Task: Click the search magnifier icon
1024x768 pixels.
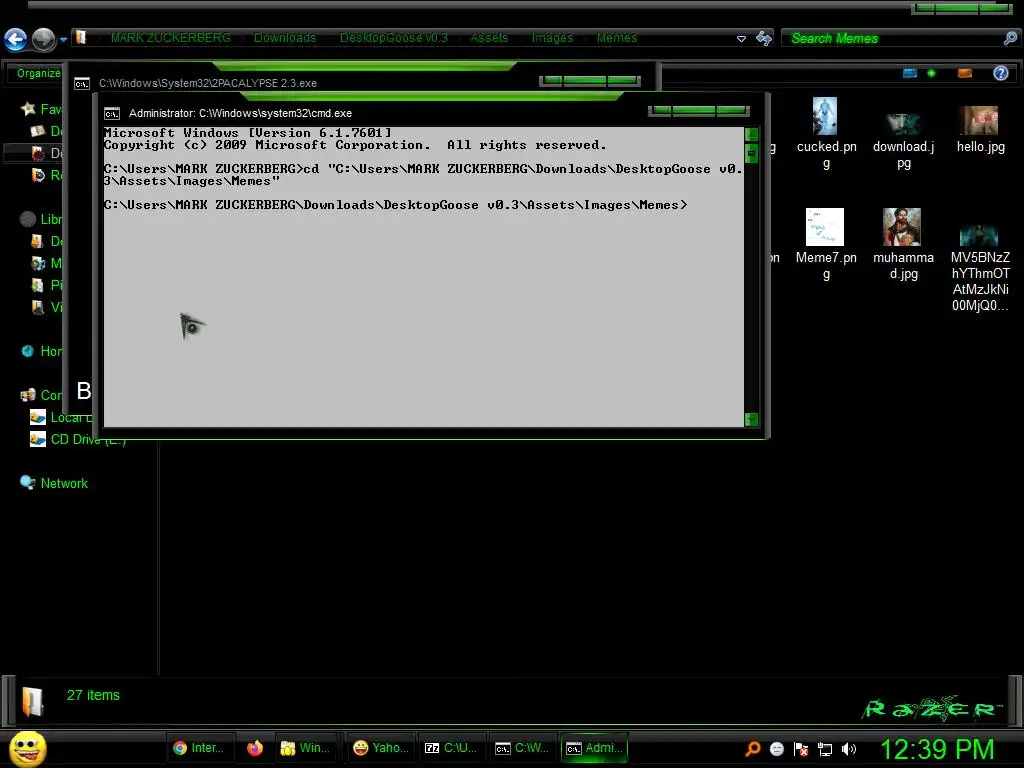Action: pos(1010,39)
